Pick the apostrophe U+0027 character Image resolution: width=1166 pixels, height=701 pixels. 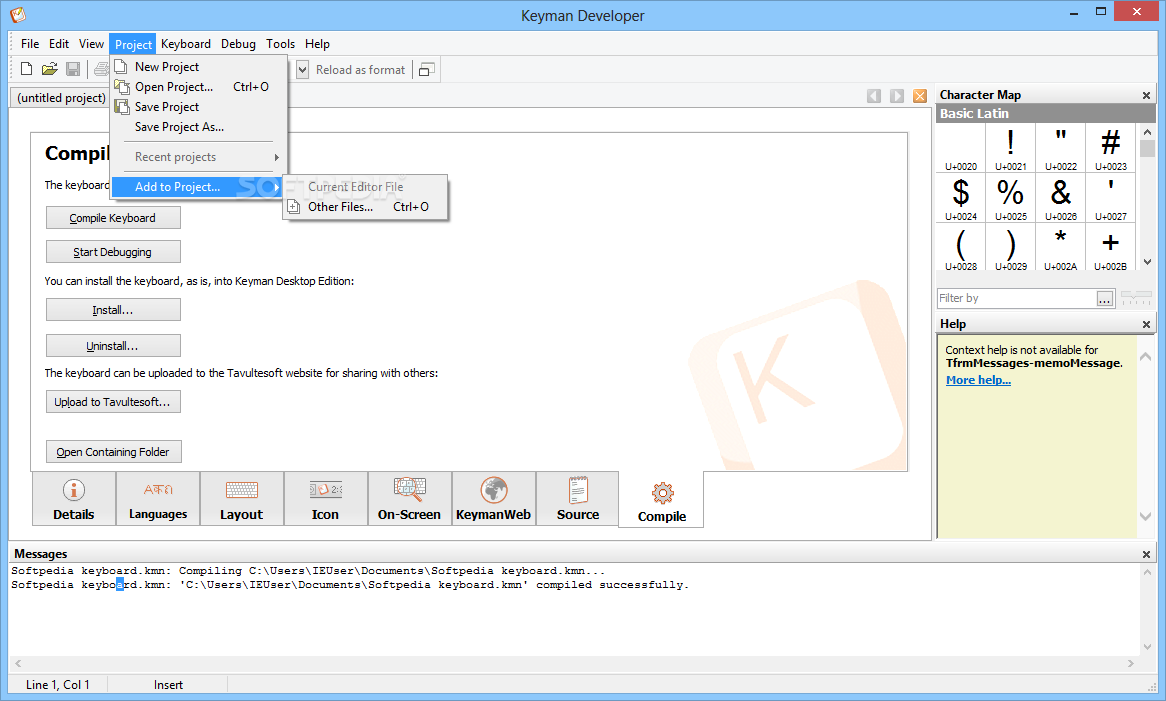1110,198
